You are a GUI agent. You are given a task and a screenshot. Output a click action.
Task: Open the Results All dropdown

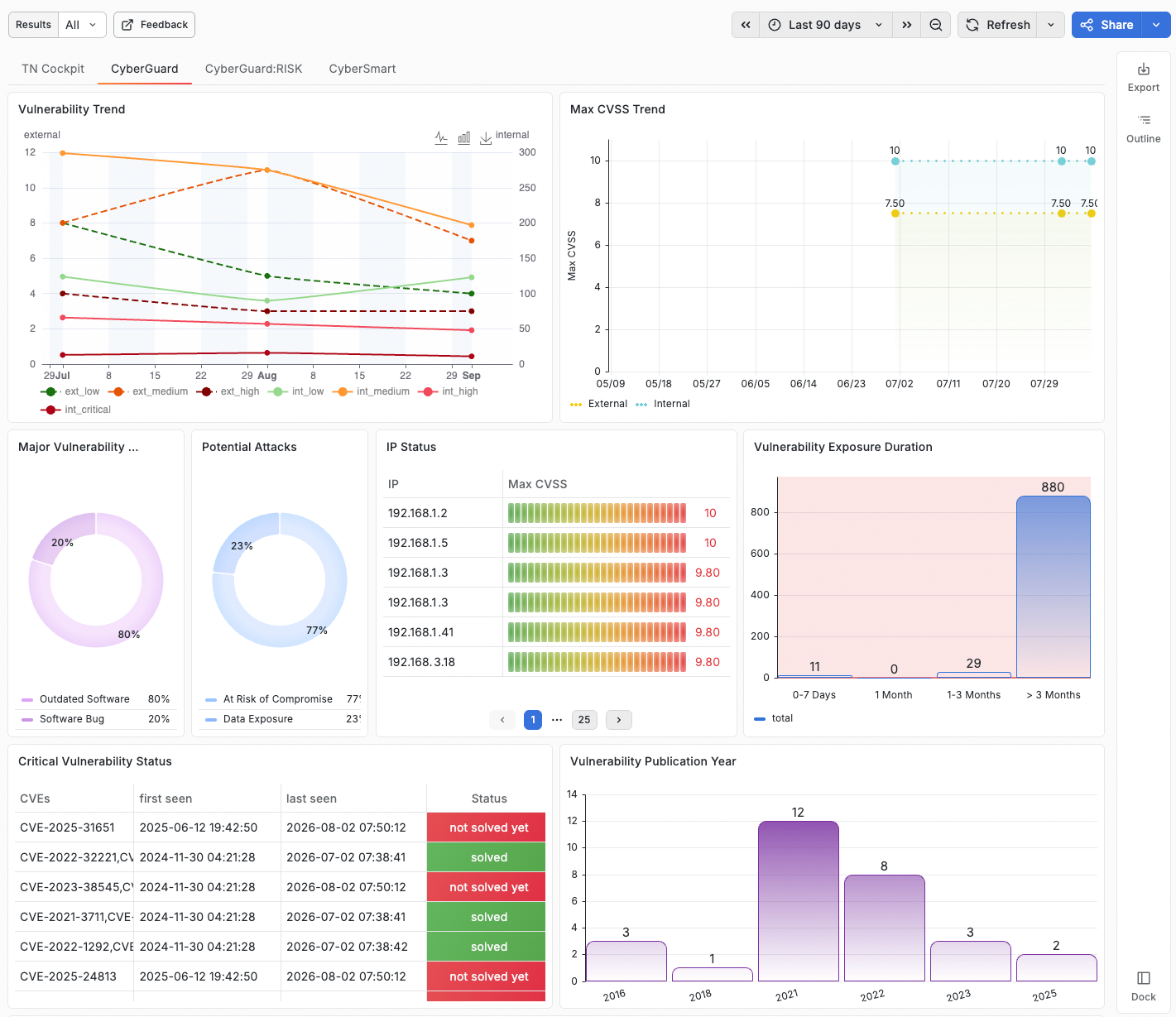coord(57,25)
